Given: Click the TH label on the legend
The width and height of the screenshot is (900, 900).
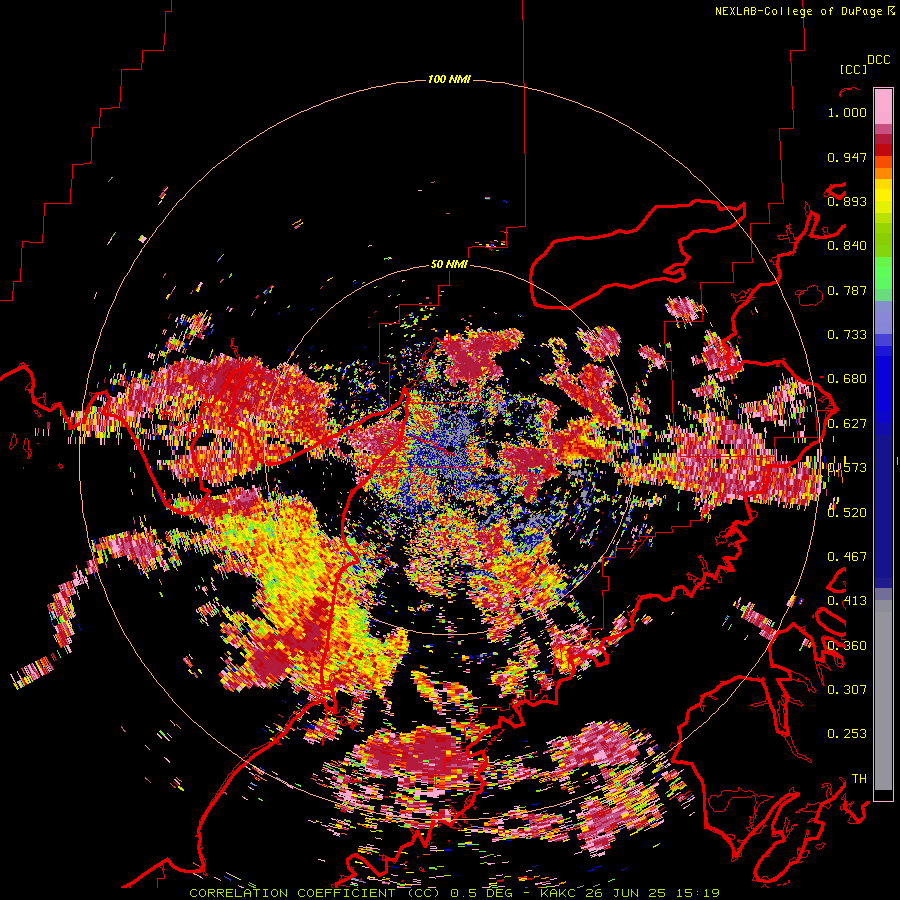Looking at the screenshot, I should (859, 778).
